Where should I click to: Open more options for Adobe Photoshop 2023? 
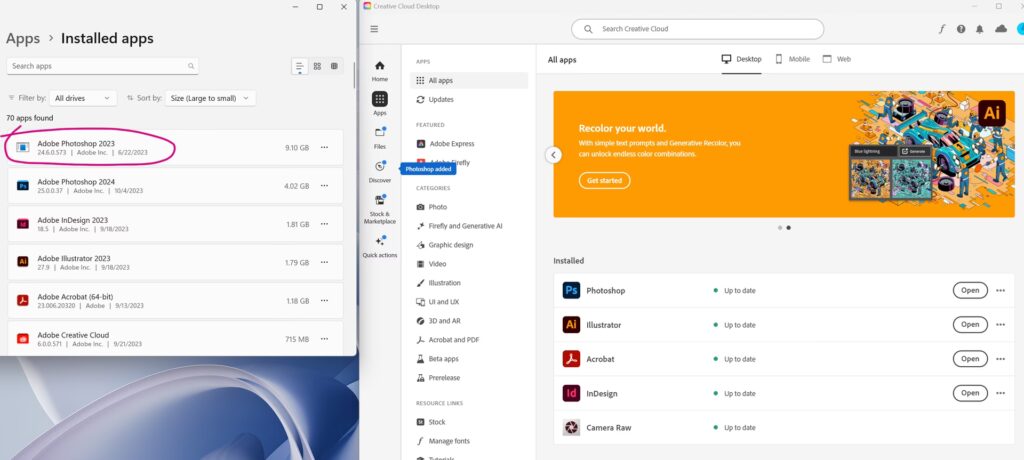point(324,147)
